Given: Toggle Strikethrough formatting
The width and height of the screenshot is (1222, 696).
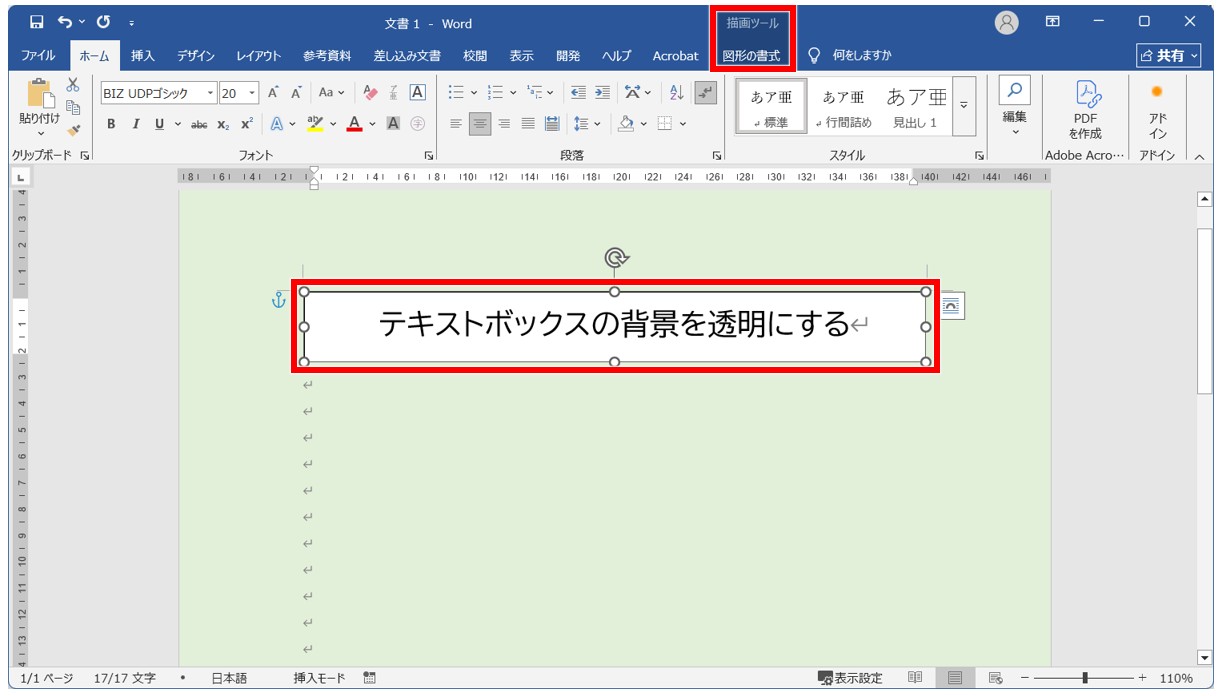Looking at the screenshot, I should 199,124.
